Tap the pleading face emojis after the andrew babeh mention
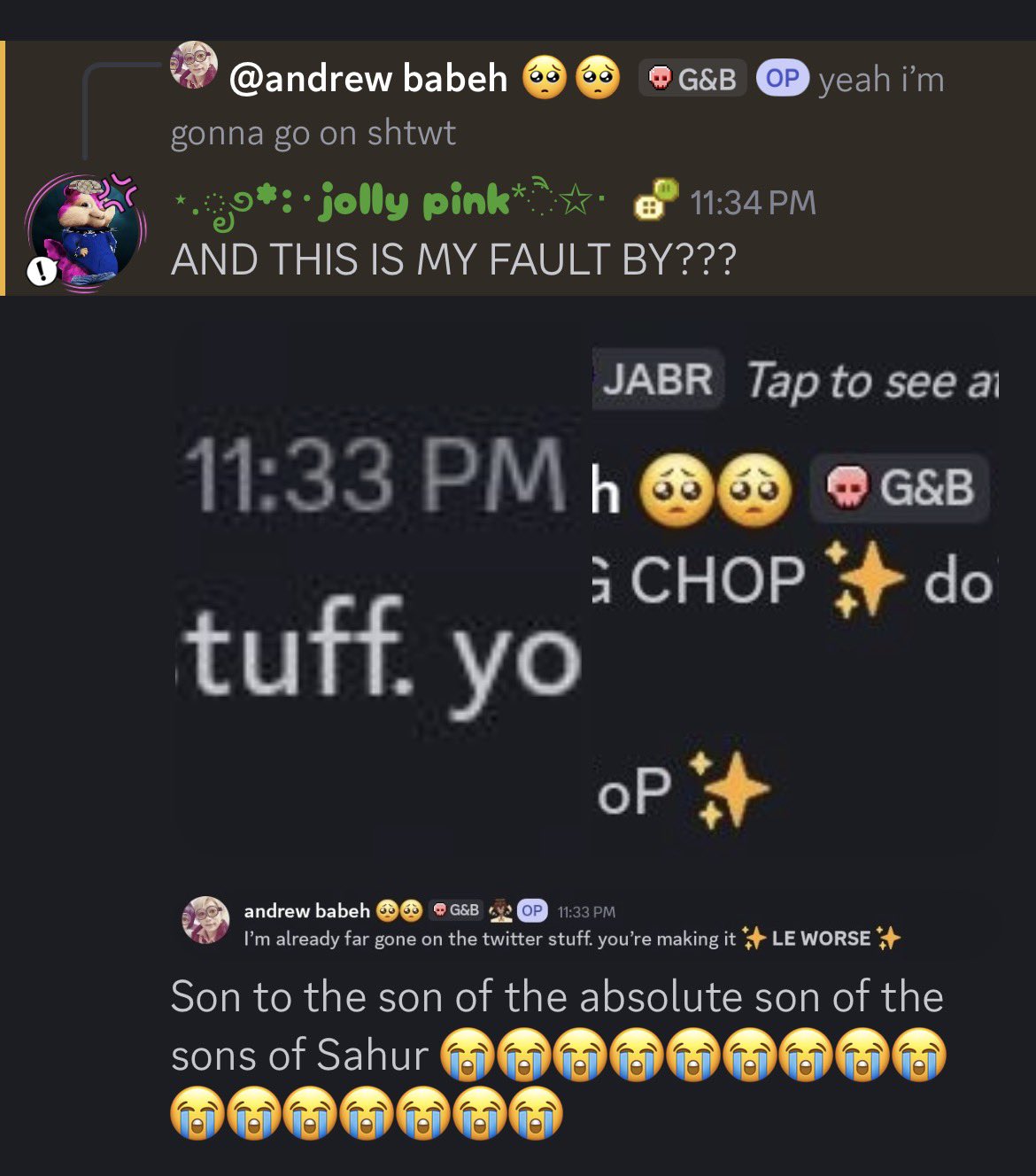 click(571, 79)
